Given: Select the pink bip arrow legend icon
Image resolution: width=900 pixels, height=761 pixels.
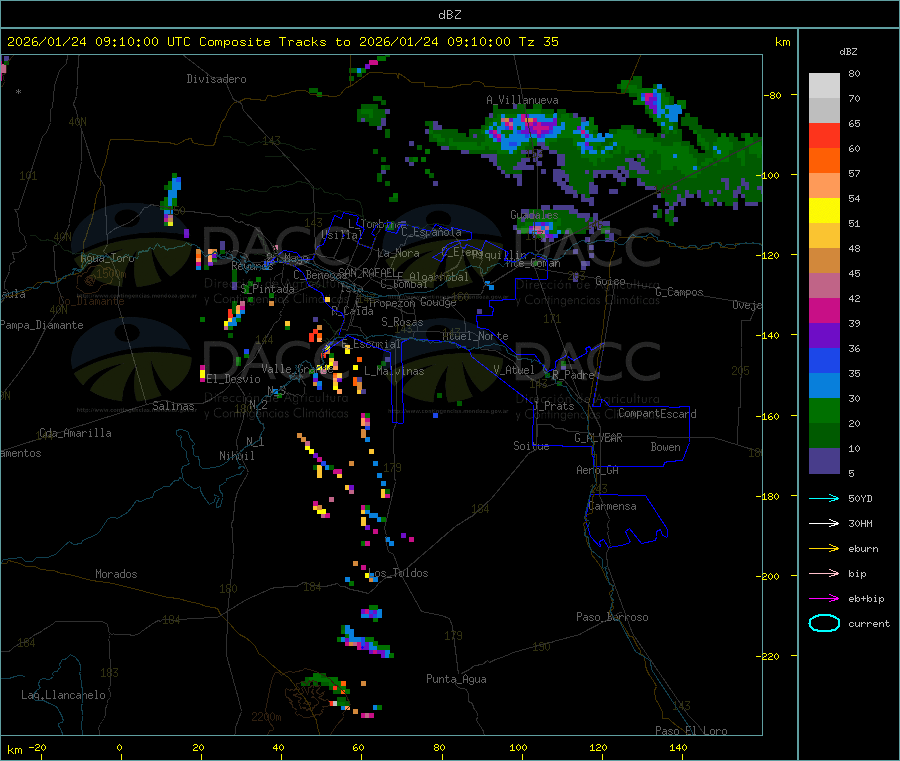Looking at the screenshot, I should (x=824, y=573).
